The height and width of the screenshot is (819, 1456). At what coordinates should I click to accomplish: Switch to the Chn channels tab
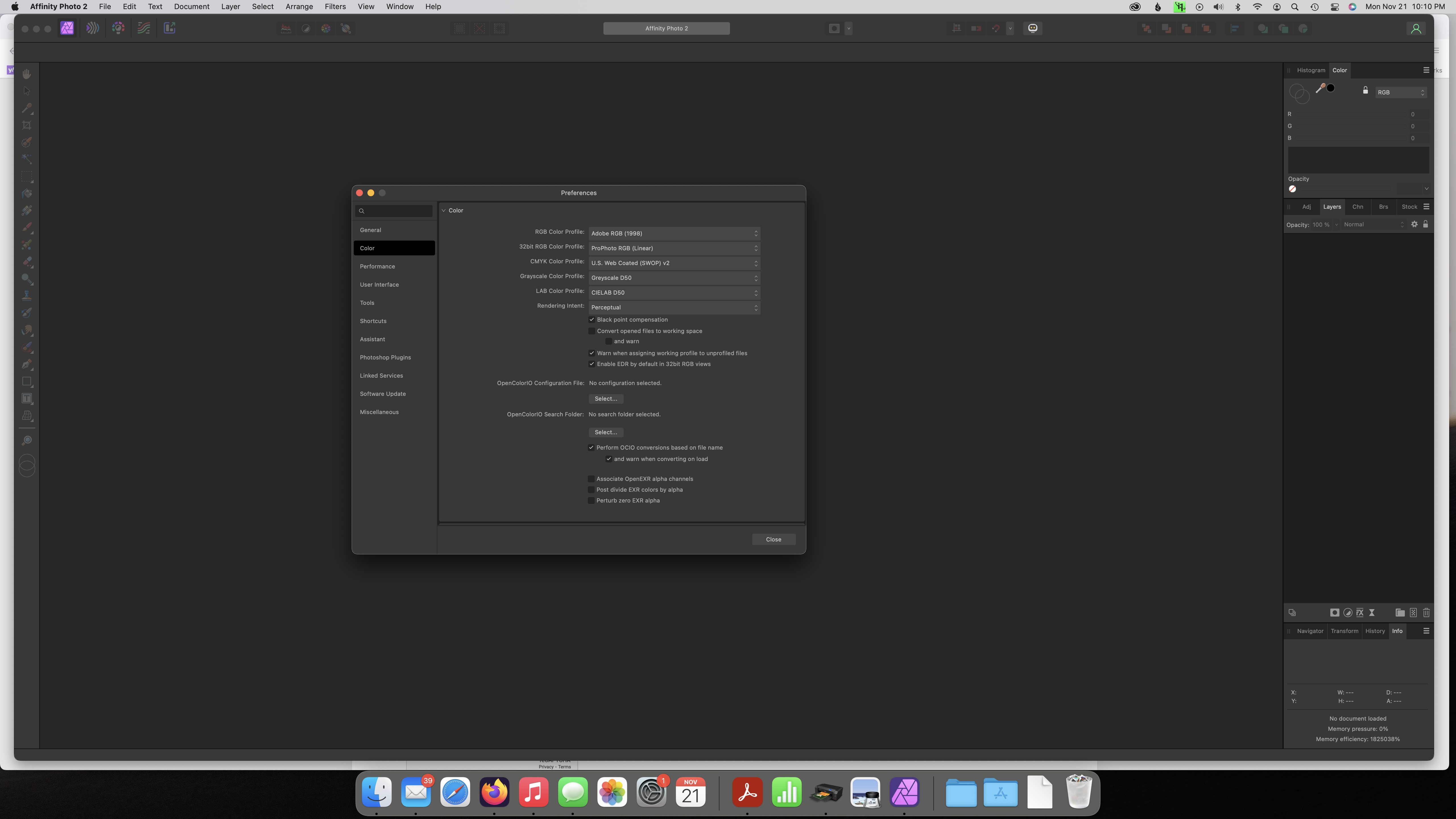click(1358, 207)
